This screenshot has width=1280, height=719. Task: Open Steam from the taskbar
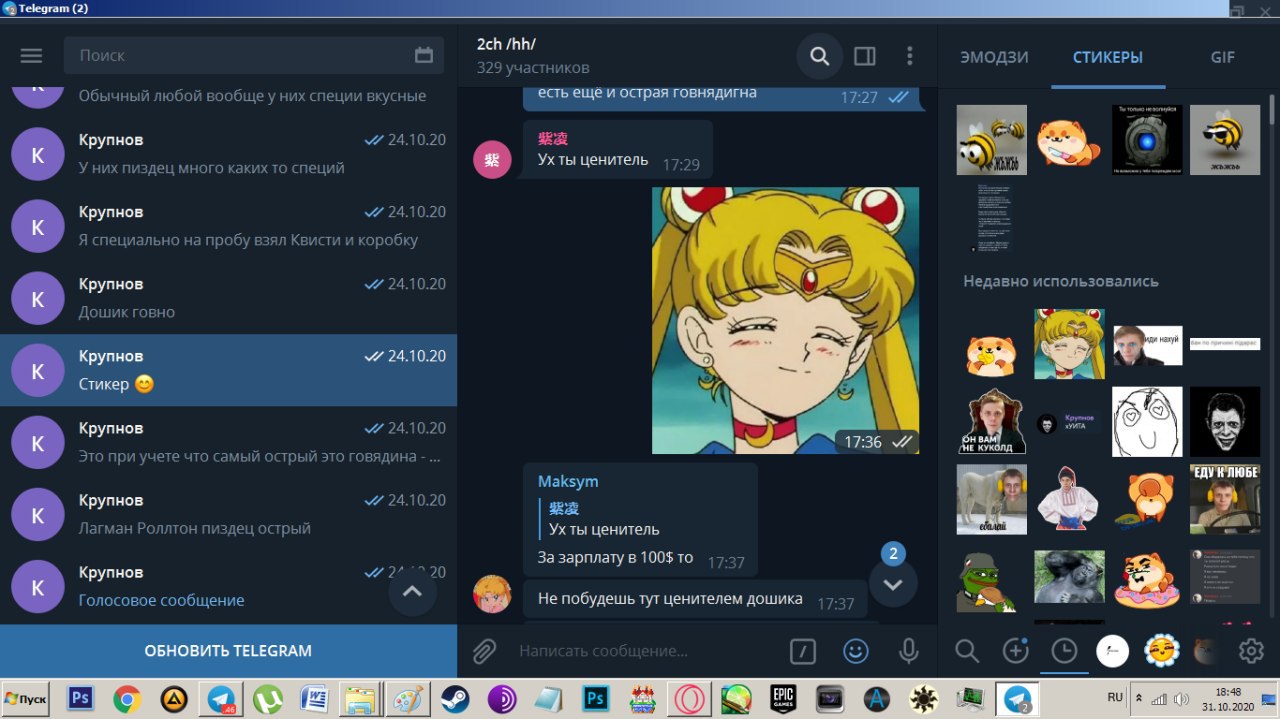click(455, 698)
